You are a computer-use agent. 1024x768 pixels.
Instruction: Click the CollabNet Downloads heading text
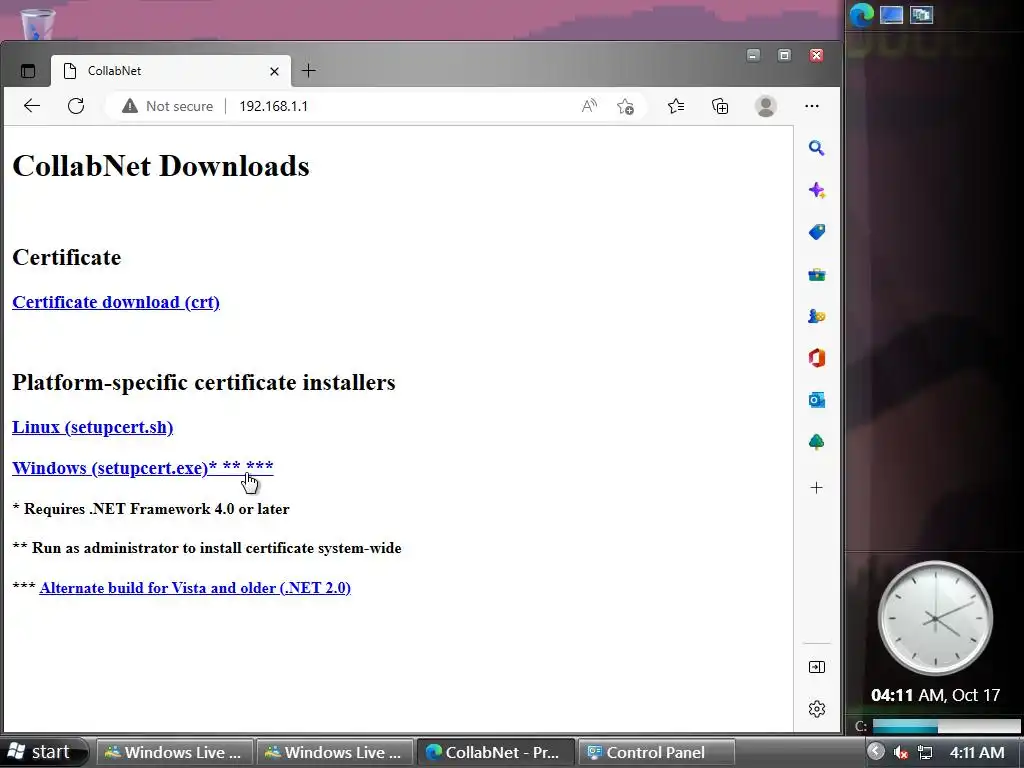tap(161, 166)
